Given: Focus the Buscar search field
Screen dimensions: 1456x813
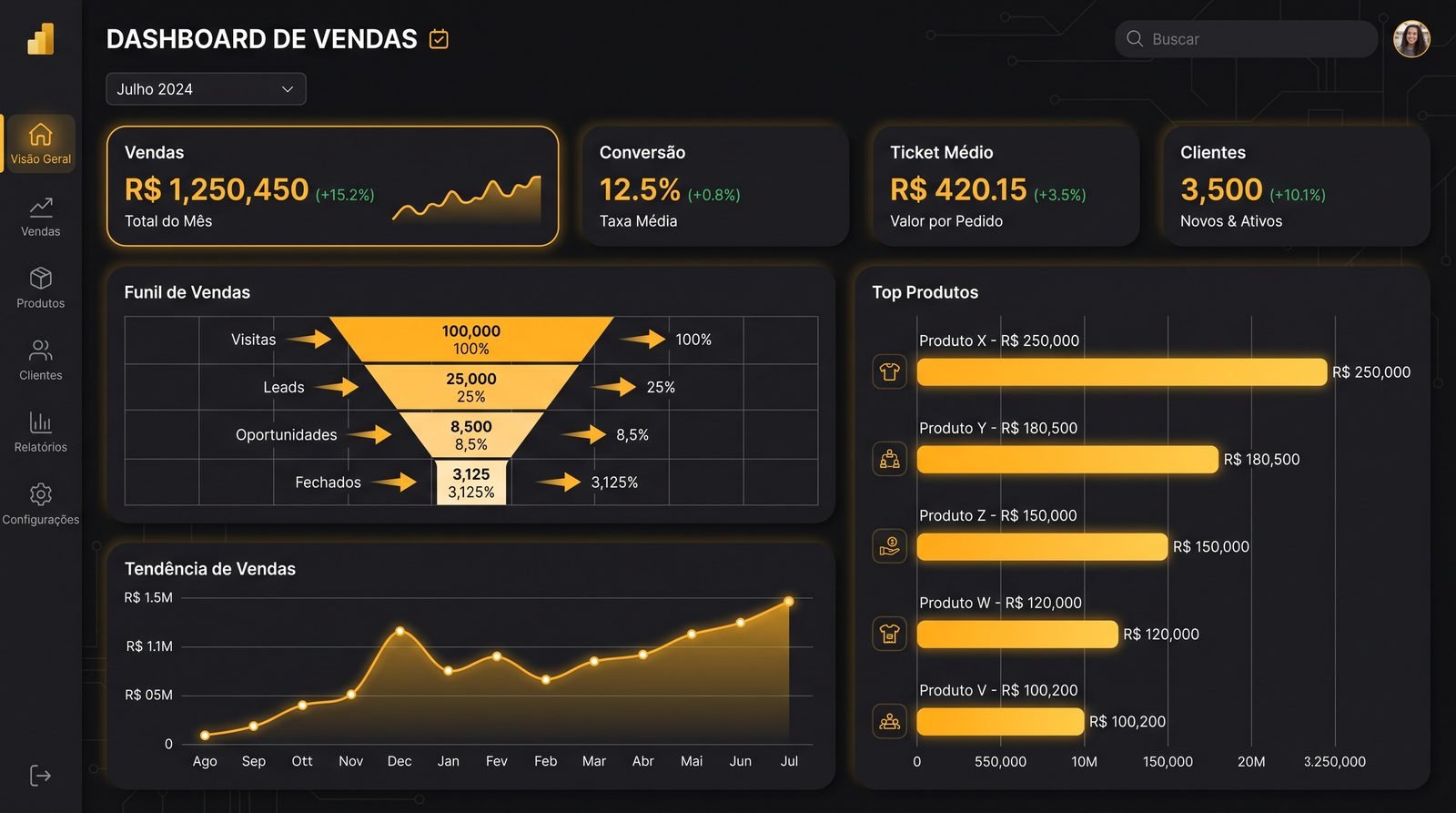Looking at the screenshot, I should (x=1246, y=39).
